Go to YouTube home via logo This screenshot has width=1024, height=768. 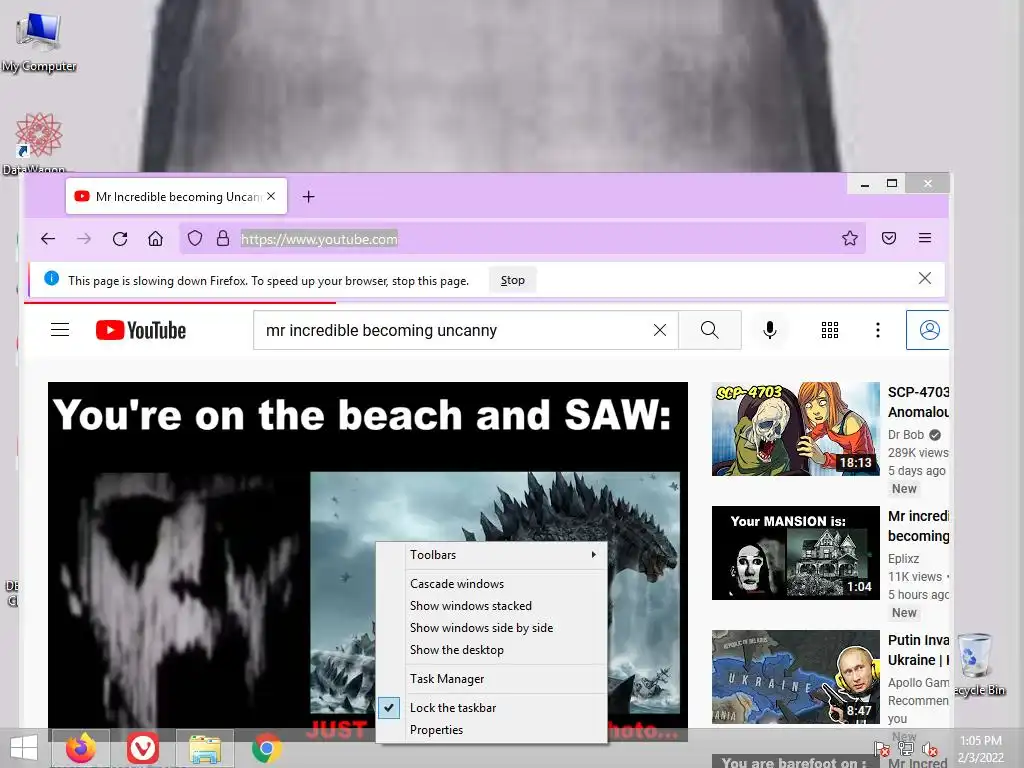pyautogui.click(x=140, y=330)
